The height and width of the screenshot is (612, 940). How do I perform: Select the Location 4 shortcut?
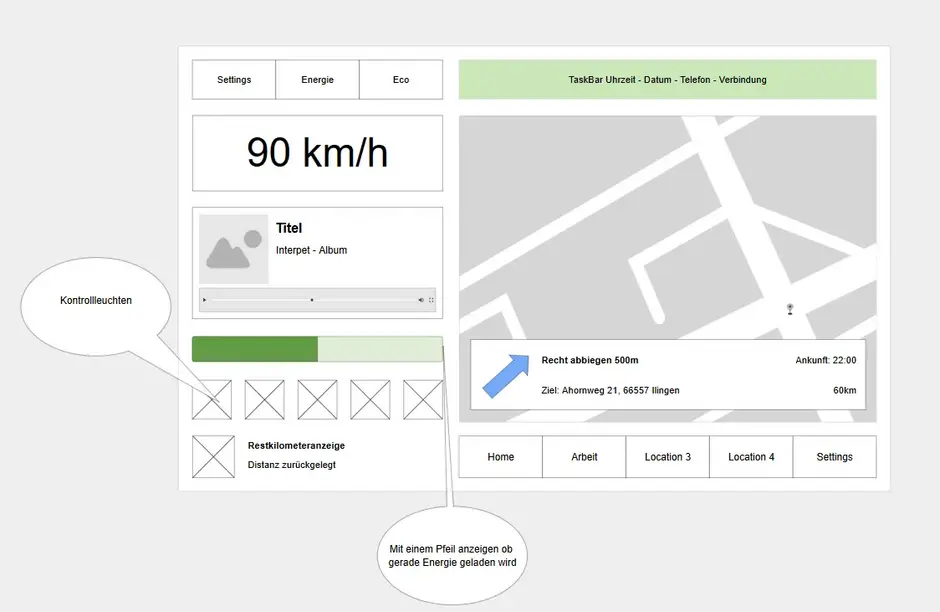[x=751, y=457]
